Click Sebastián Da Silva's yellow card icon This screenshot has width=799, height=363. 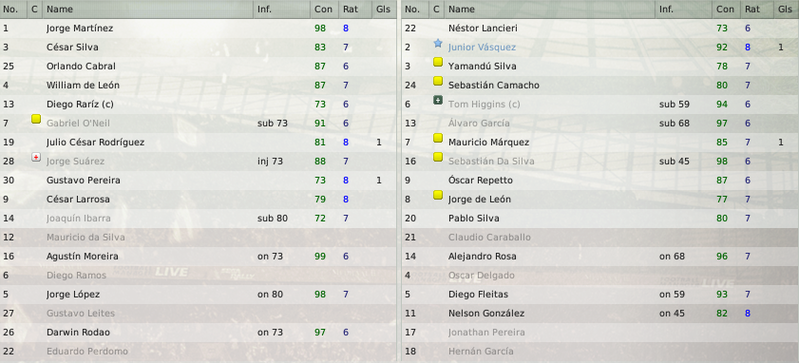pyautogui.click(x=438, y=157)
